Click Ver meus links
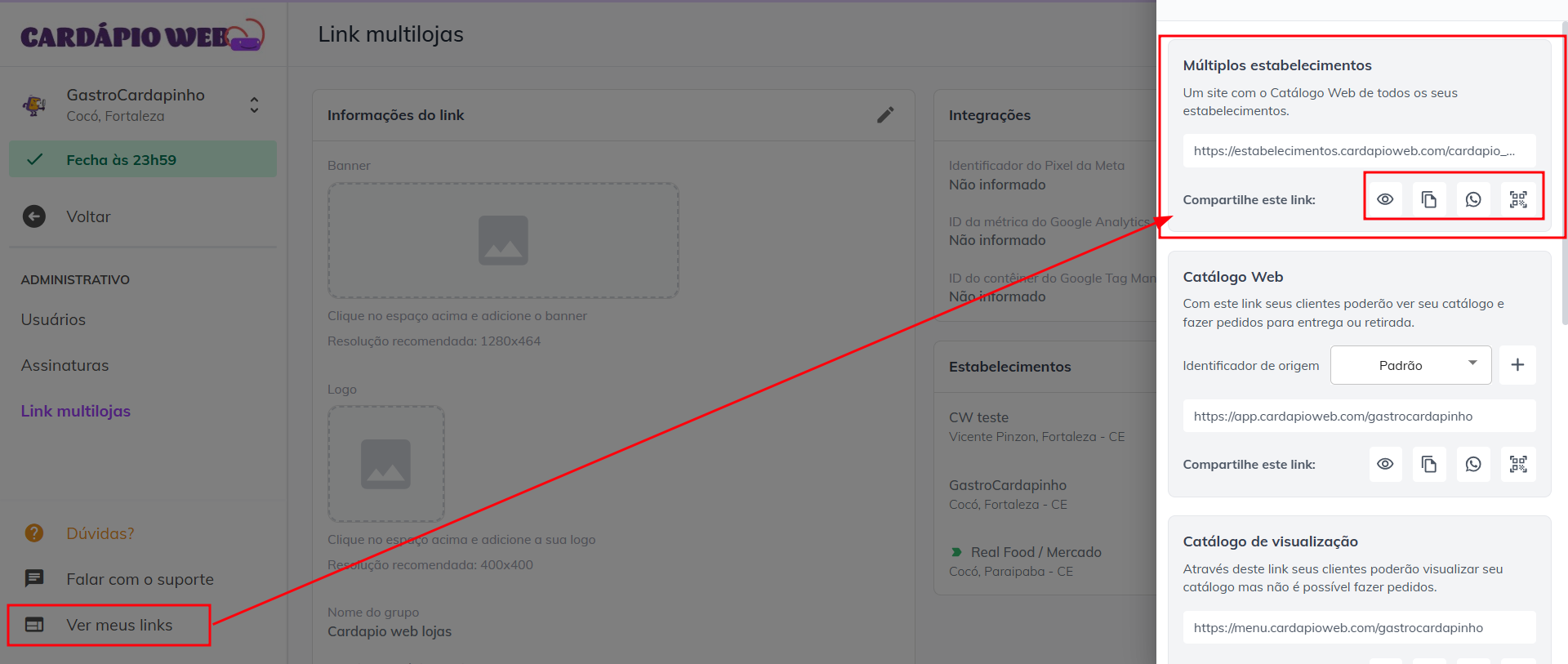The height and width of the screenshot is (664, 1568). [119, 625]
